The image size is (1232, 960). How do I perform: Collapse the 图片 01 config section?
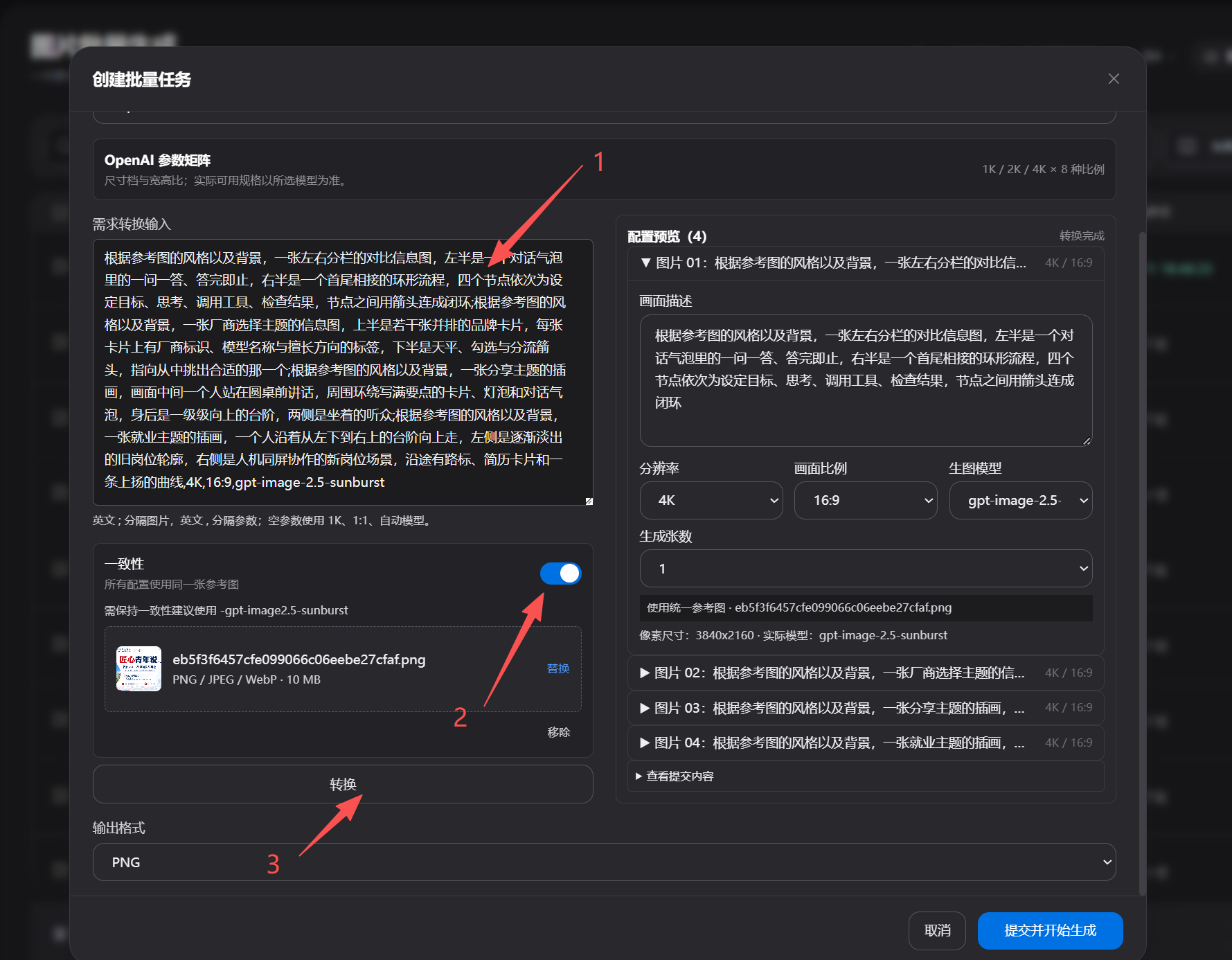(x=866, y=263)
